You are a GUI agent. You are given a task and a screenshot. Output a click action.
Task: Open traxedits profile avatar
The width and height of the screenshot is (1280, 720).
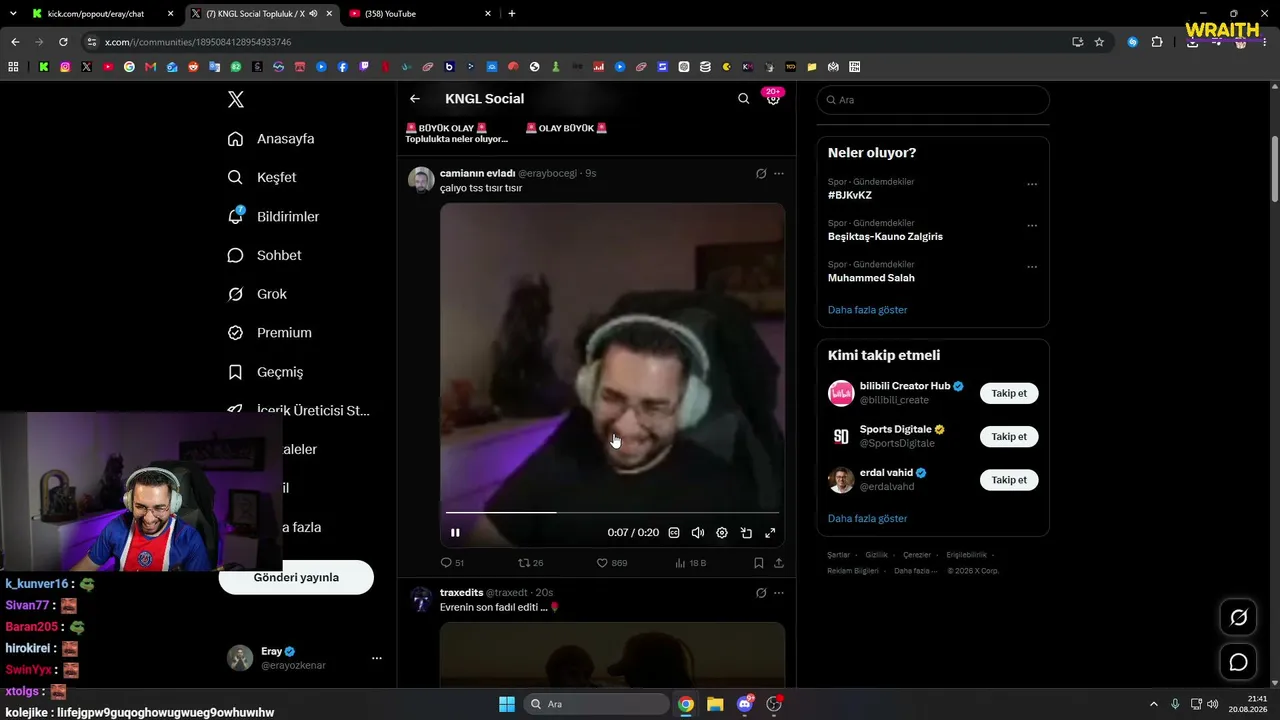(x=421, y=600)
